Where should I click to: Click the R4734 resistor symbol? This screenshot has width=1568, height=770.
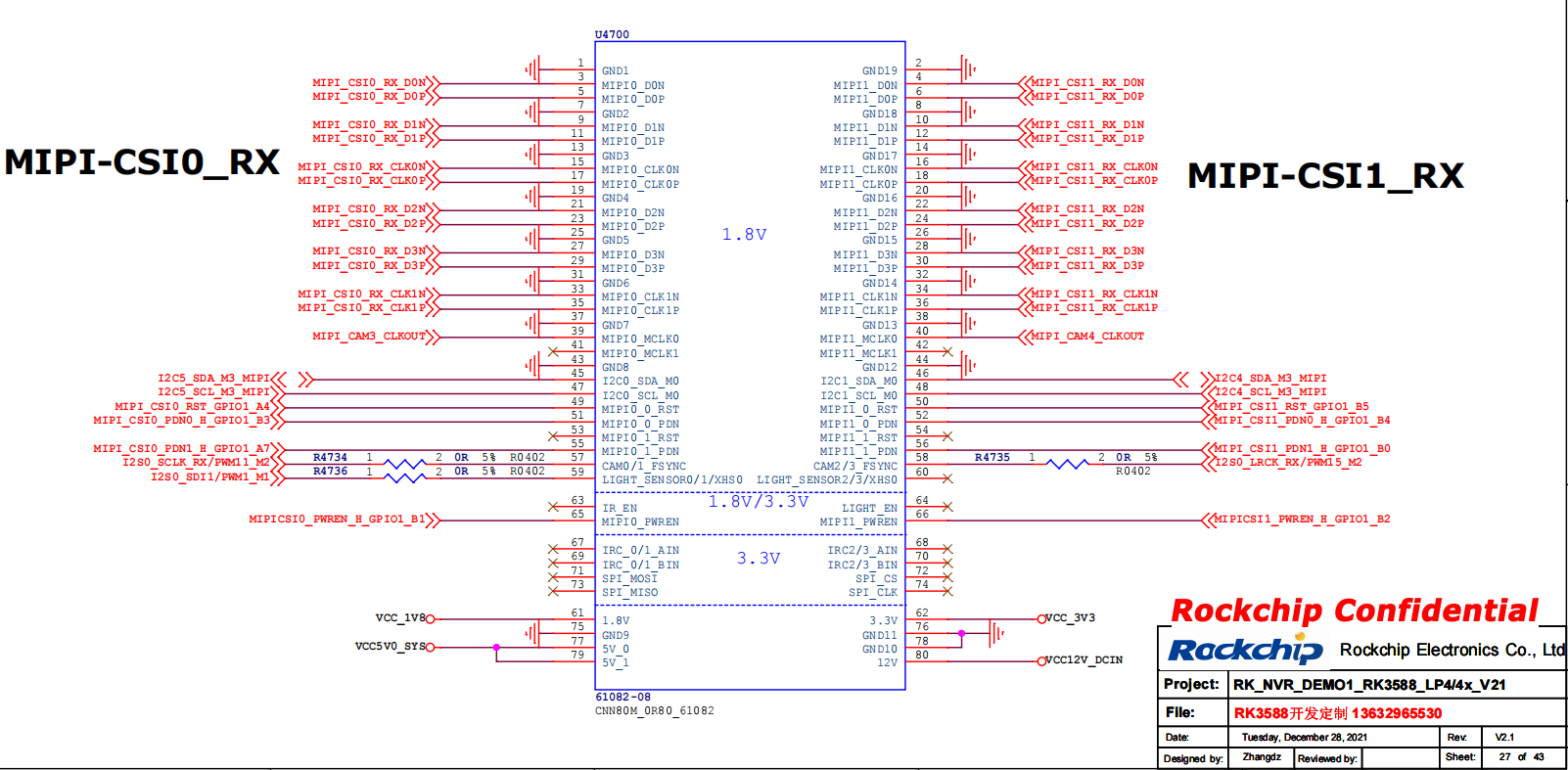(404, 464)
